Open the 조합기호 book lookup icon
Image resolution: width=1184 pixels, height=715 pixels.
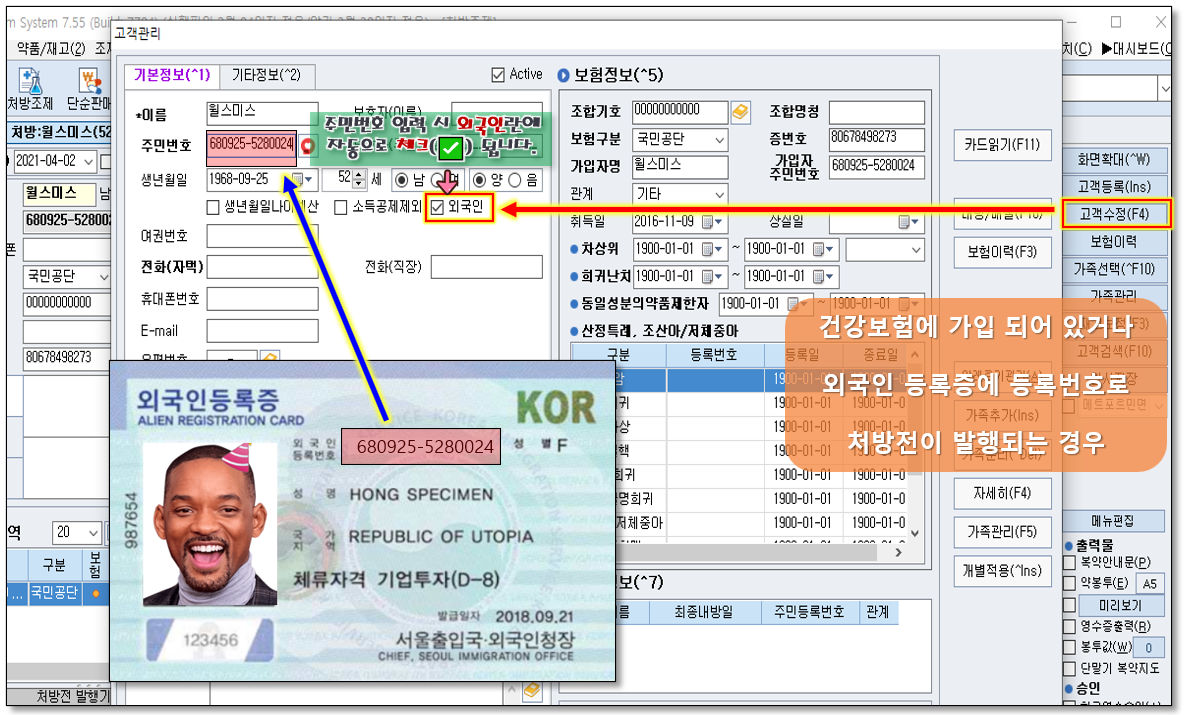click(740, 111)
